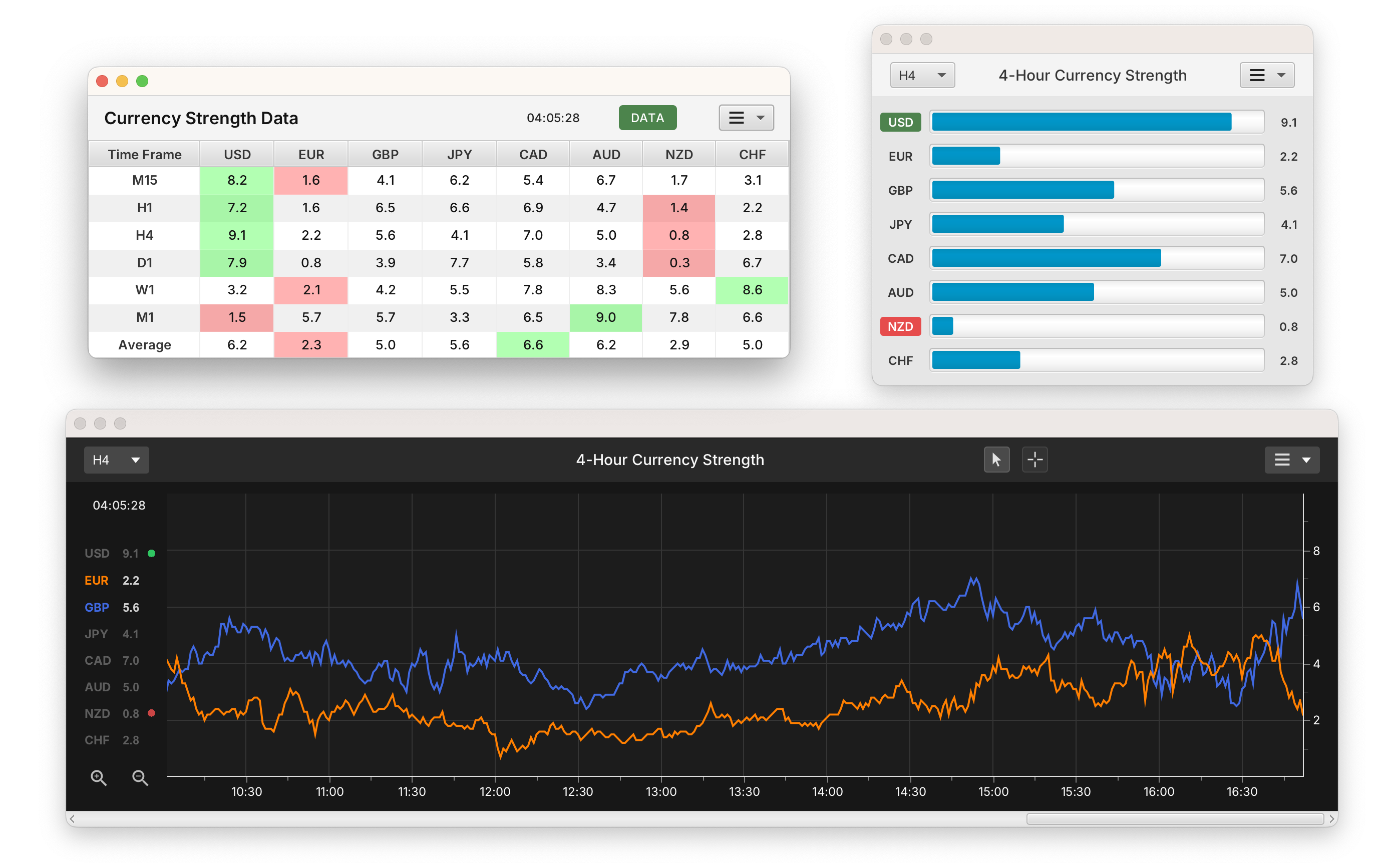The height and width of the screenshot is (868, 1389).
Task: Open the H4 timeframe dropdown in dark chart window
Action: (116, 459)
